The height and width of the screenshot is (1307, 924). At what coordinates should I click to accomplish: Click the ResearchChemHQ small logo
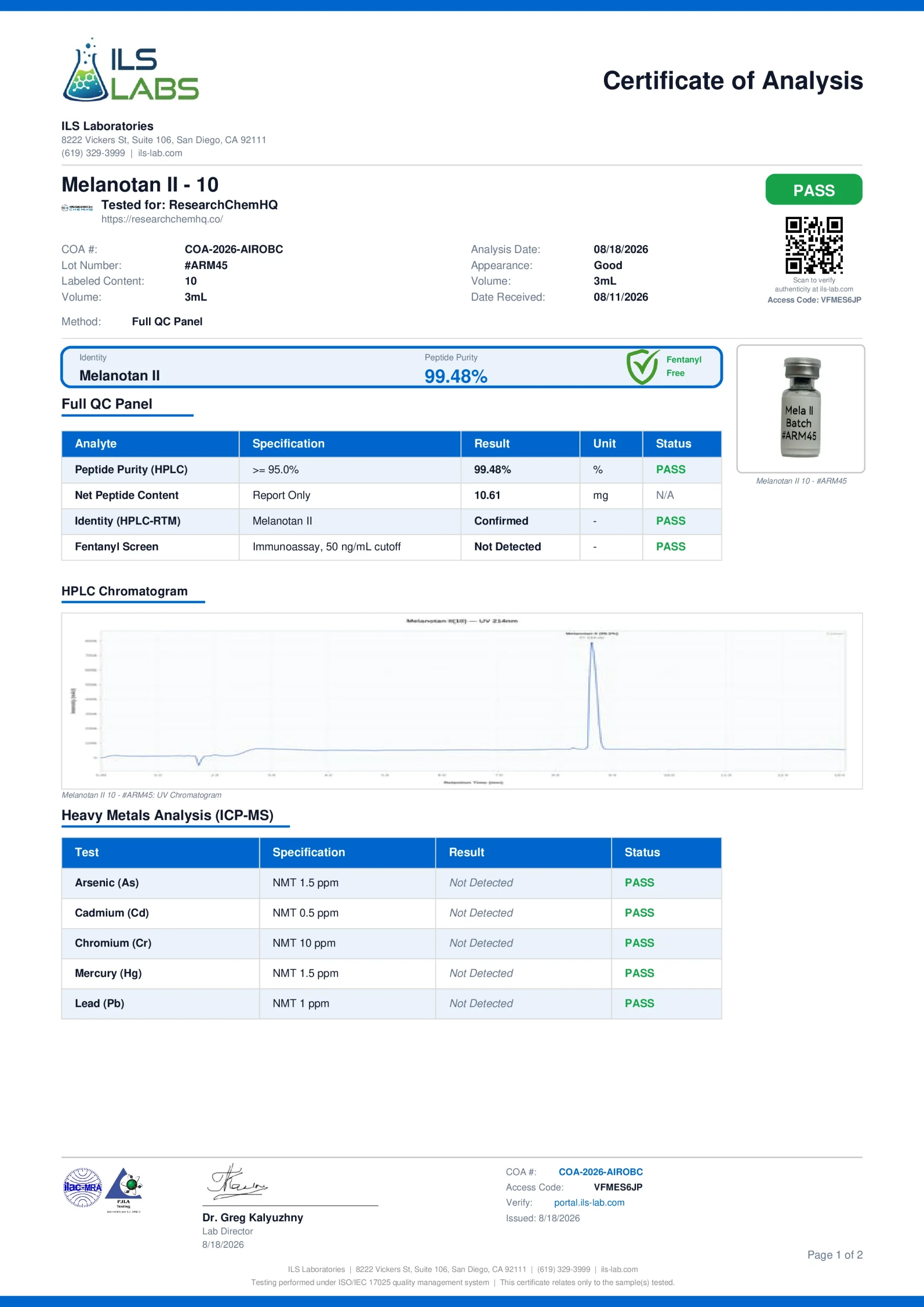pyautogui.click(x=77, y=208)
